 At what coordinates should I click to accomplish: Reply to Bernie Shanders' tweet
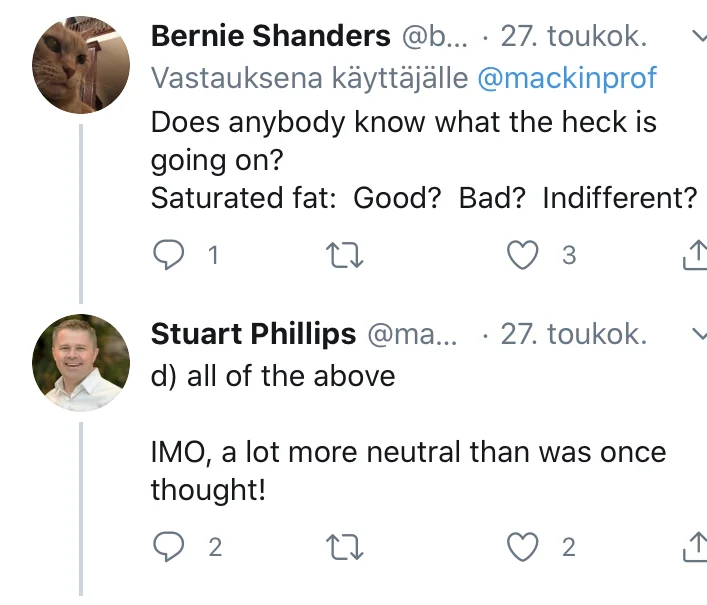pyautogui.click(x=169, y=256)
